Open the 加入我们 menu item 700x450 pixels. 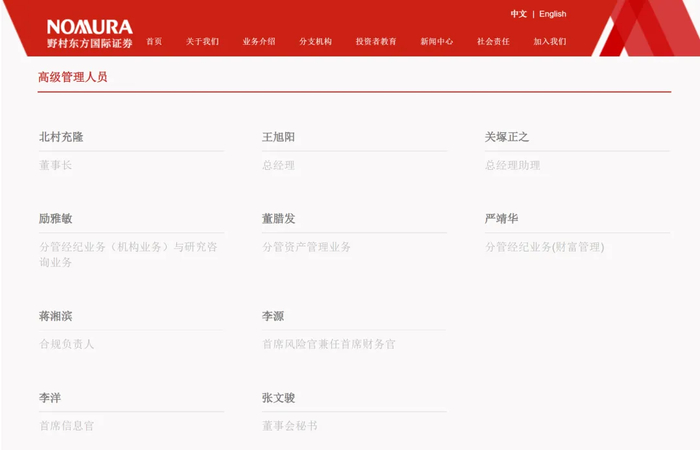tap(550, 42)
